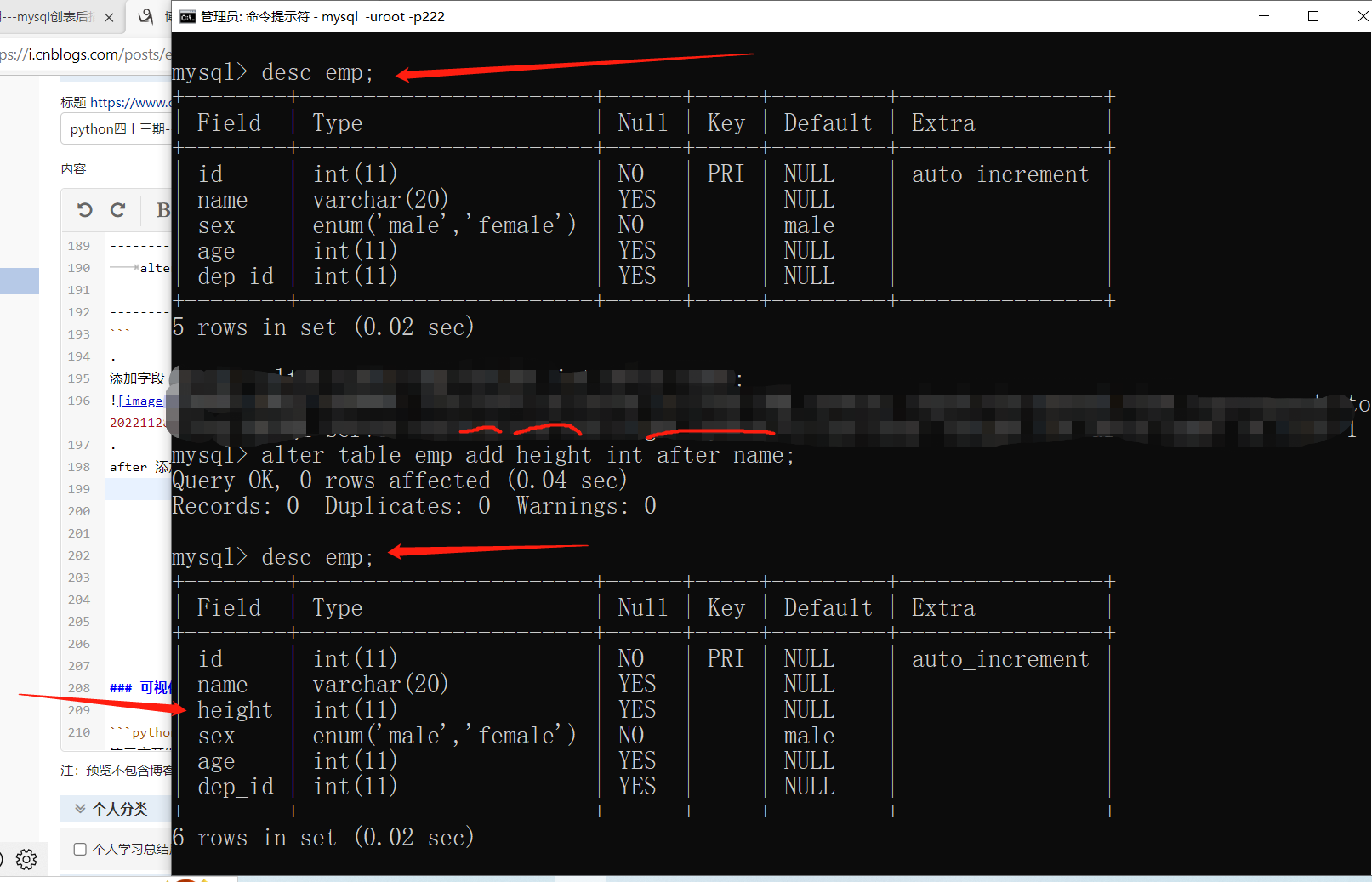Click the highlighted empty editor line 199
Viewport: 1372px width, 882px height.
coord(138,489)
